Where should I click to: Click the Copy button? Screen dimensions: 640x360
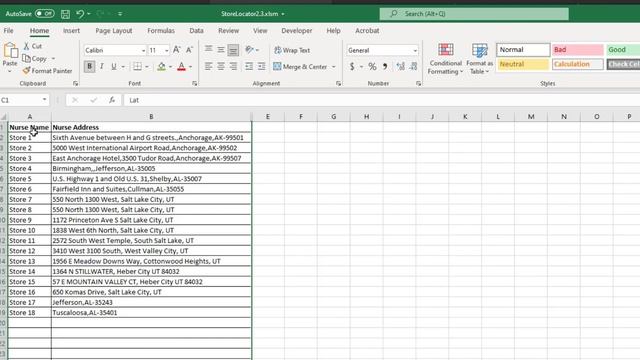pyautogui.click(x=35, y=58)
